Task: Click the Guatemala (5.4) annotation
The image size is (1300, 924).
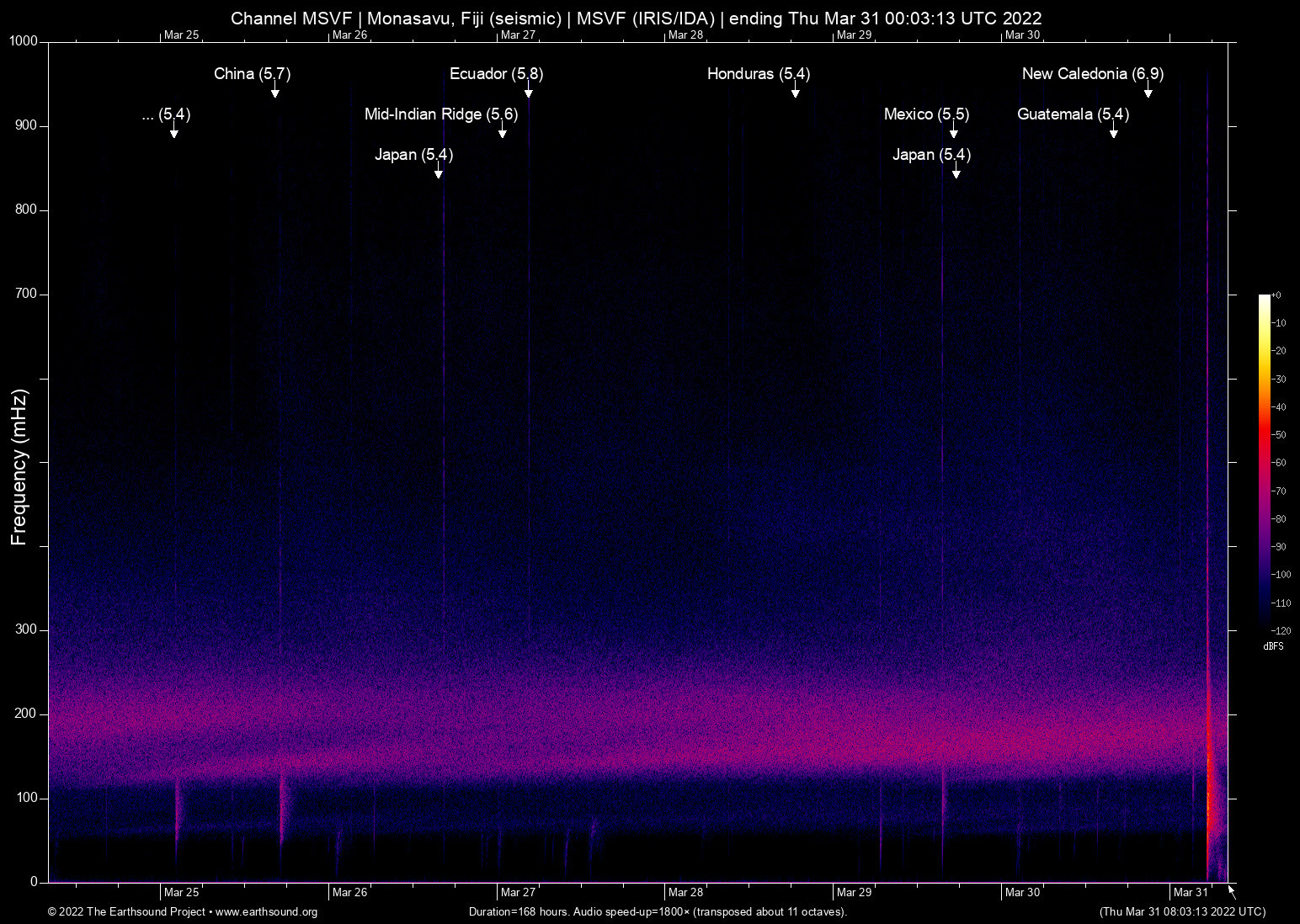Action: click(1073, 114)
